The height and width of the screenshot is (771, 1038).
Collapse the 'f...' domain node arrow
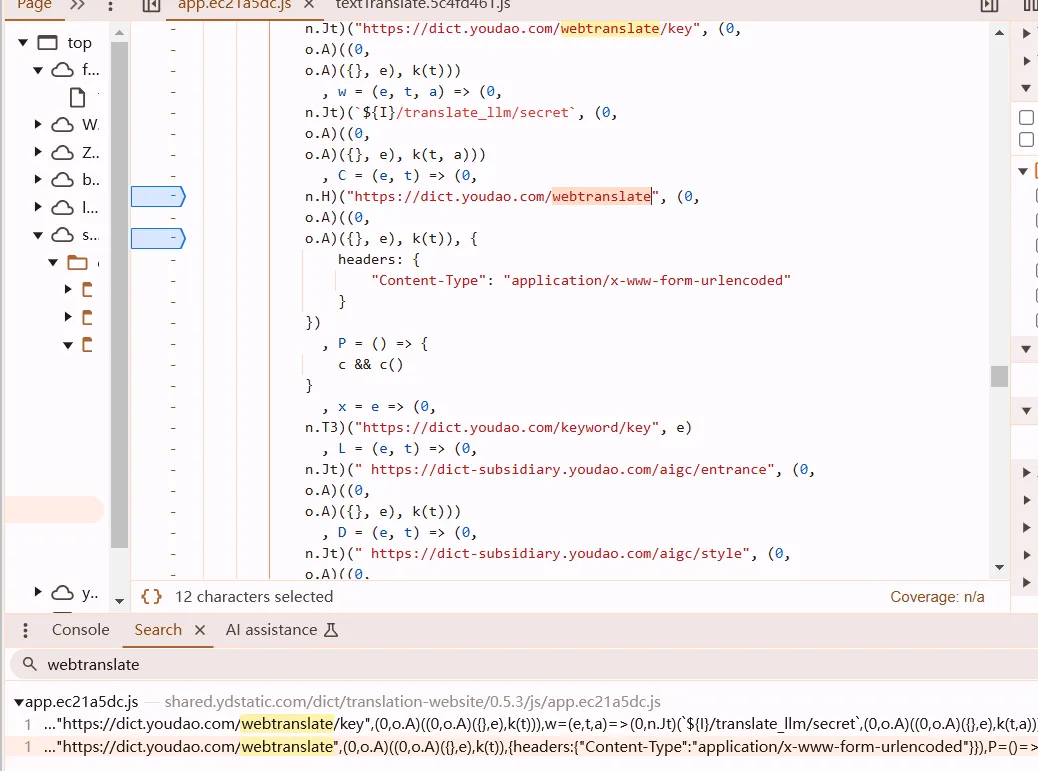point(38,69)
